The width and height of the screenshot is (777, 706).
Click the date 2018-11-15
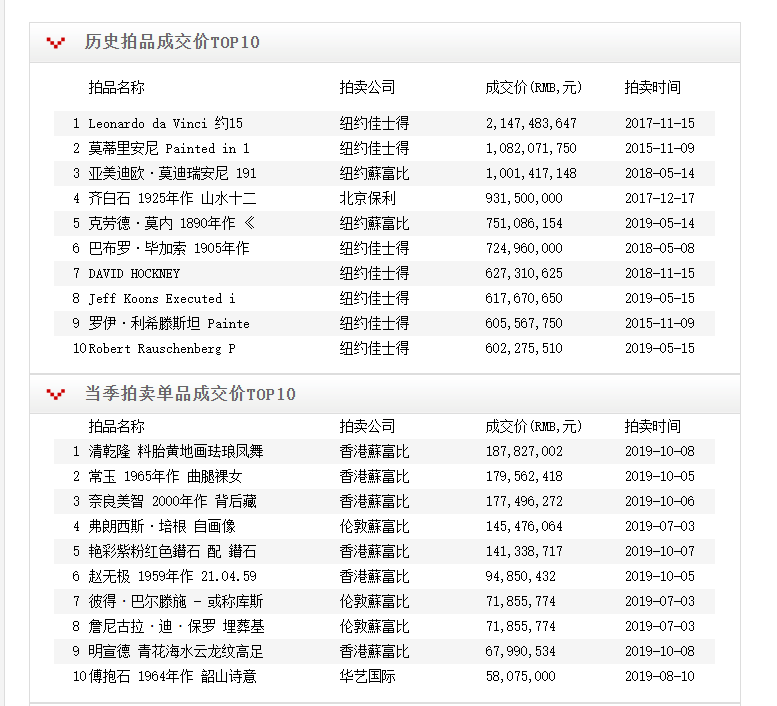tap(660, 273)
